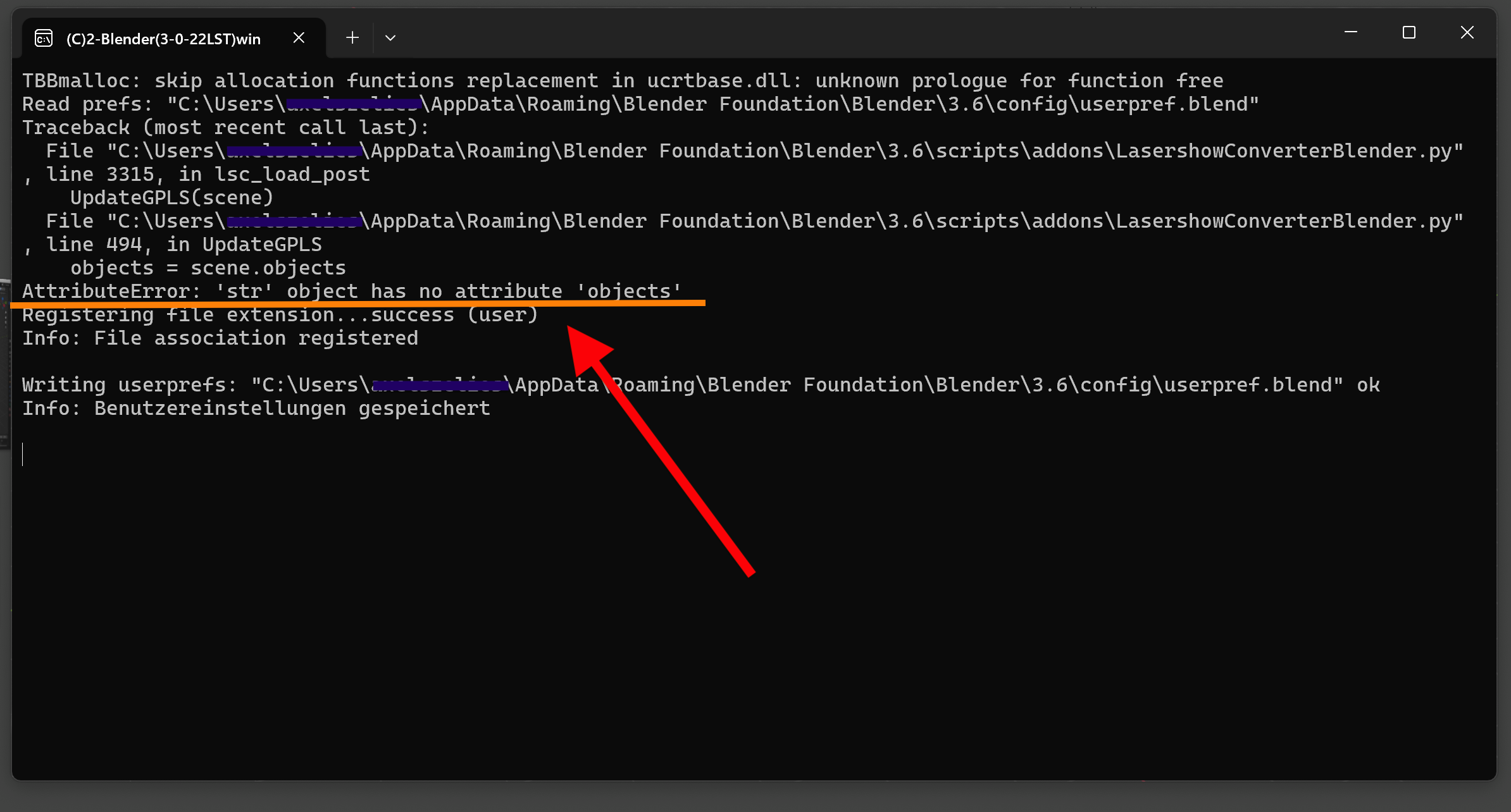Image resolution: width=1511 pixels, height=812 pixels.
Task: Select the (C)2-Blender(3-0-22LST)win tab title
Action: click(163, 39)
